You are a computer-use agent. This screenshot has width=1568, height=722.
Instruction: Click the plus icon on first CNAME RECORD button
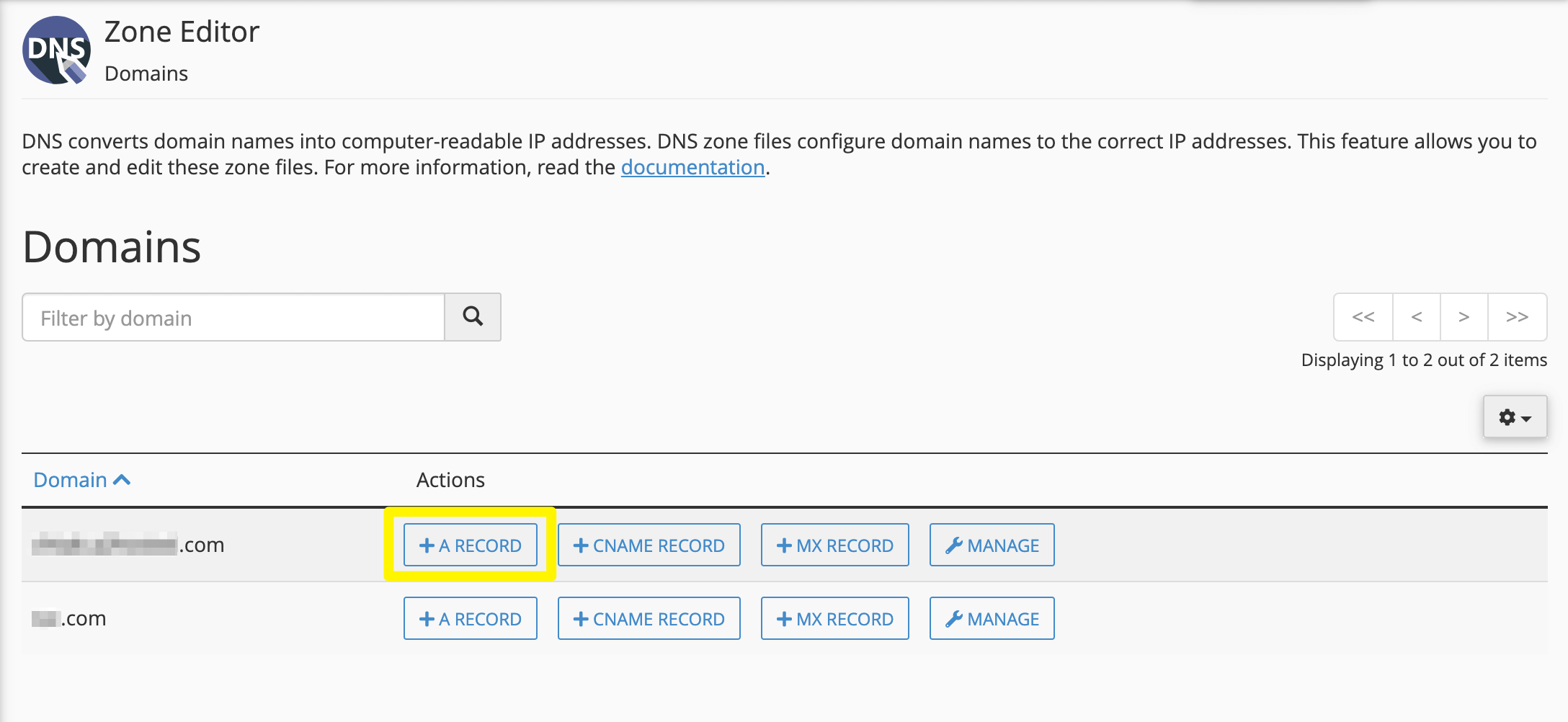click(581, 545)
